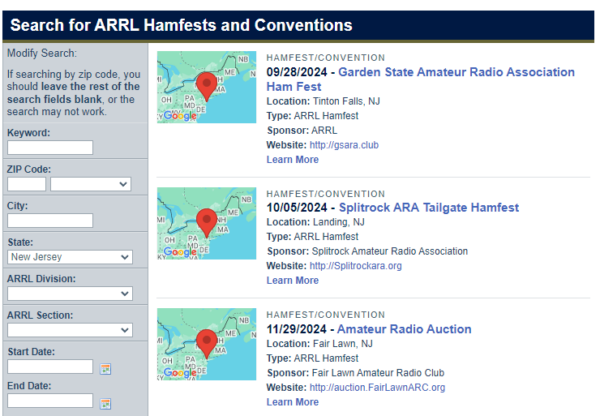Screen dimensions: 600x416
Task: Click the Garden State hamfest map thumbnail
Action: (x=206, y=87)
